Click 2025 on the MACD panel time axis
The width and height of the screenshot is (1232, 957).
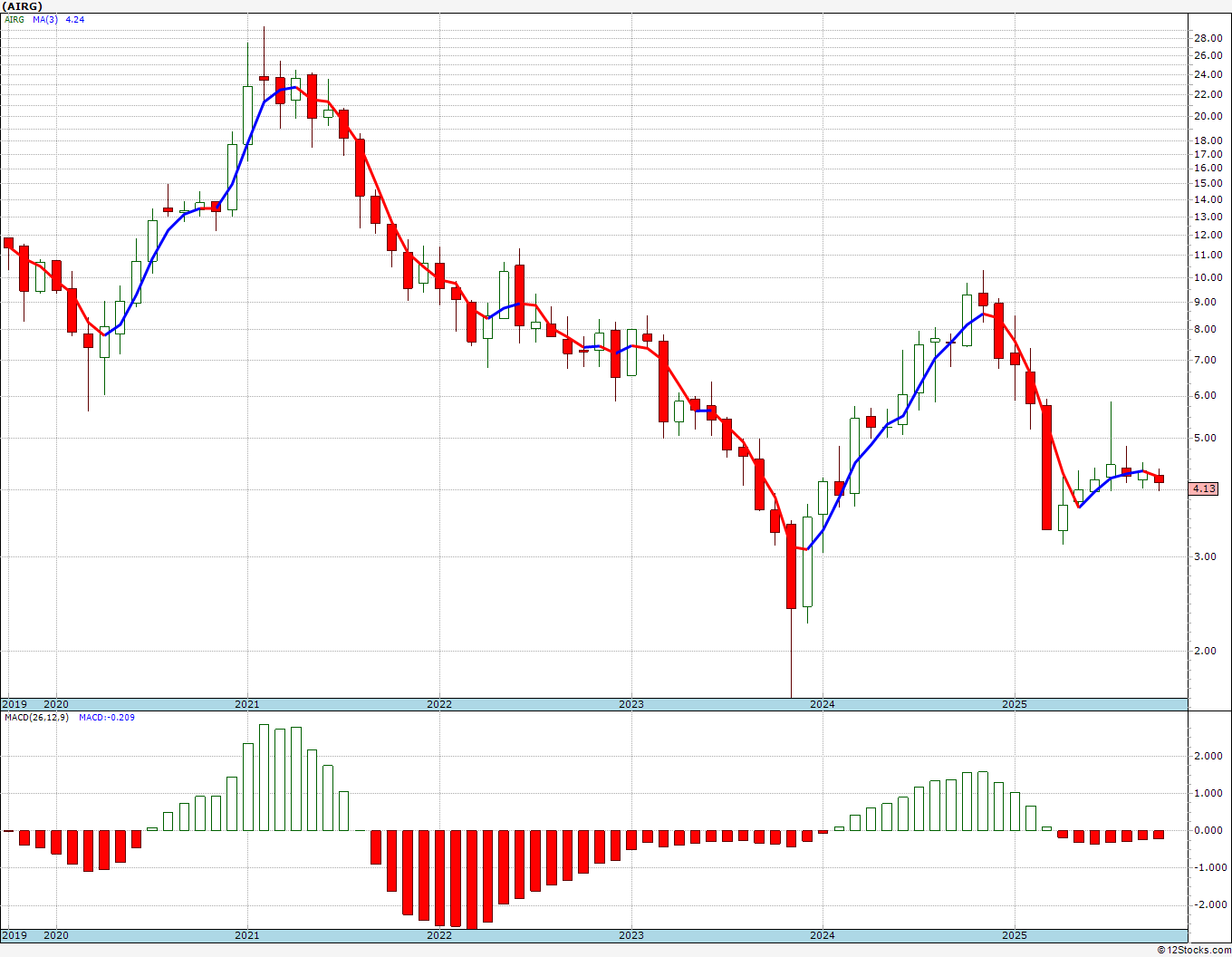(1015, 935)
